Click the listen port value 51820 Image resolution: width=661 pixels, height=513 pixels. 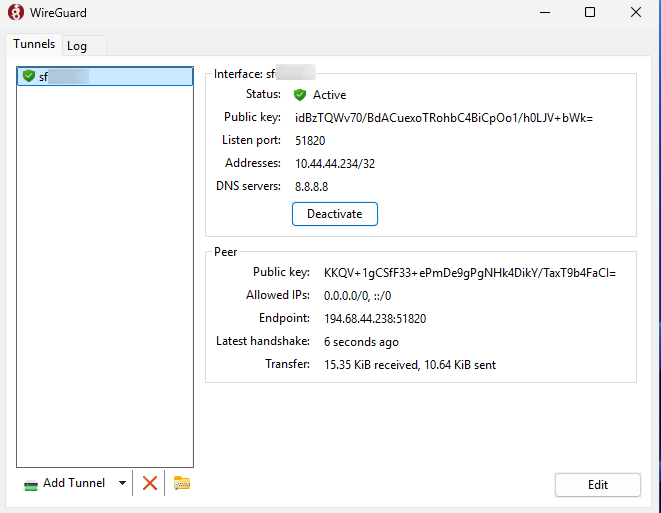click(310, 141)
